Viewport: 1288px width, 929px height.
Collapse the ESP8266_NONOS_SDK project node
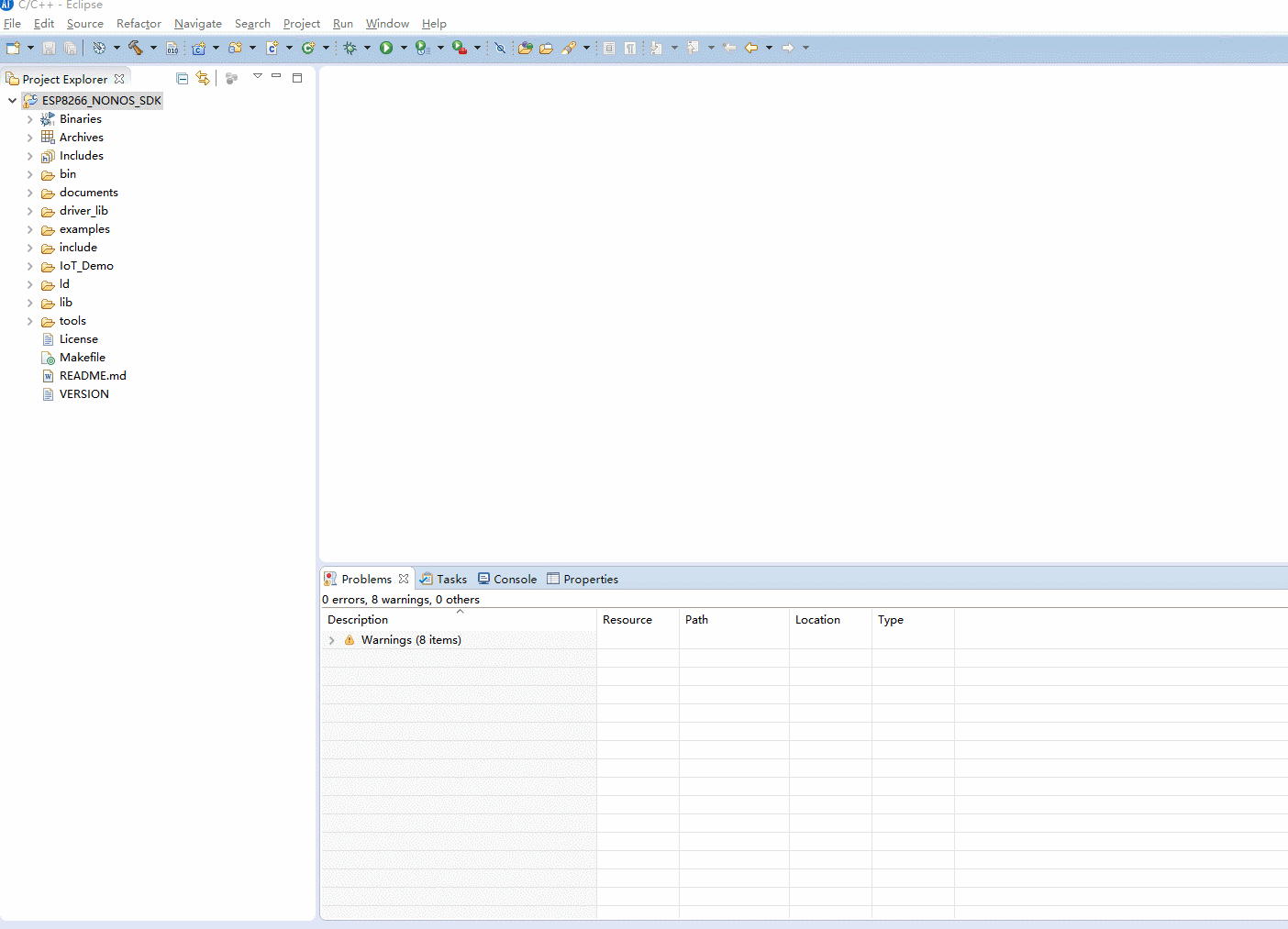pyautogui.click(x=12, y=101)
